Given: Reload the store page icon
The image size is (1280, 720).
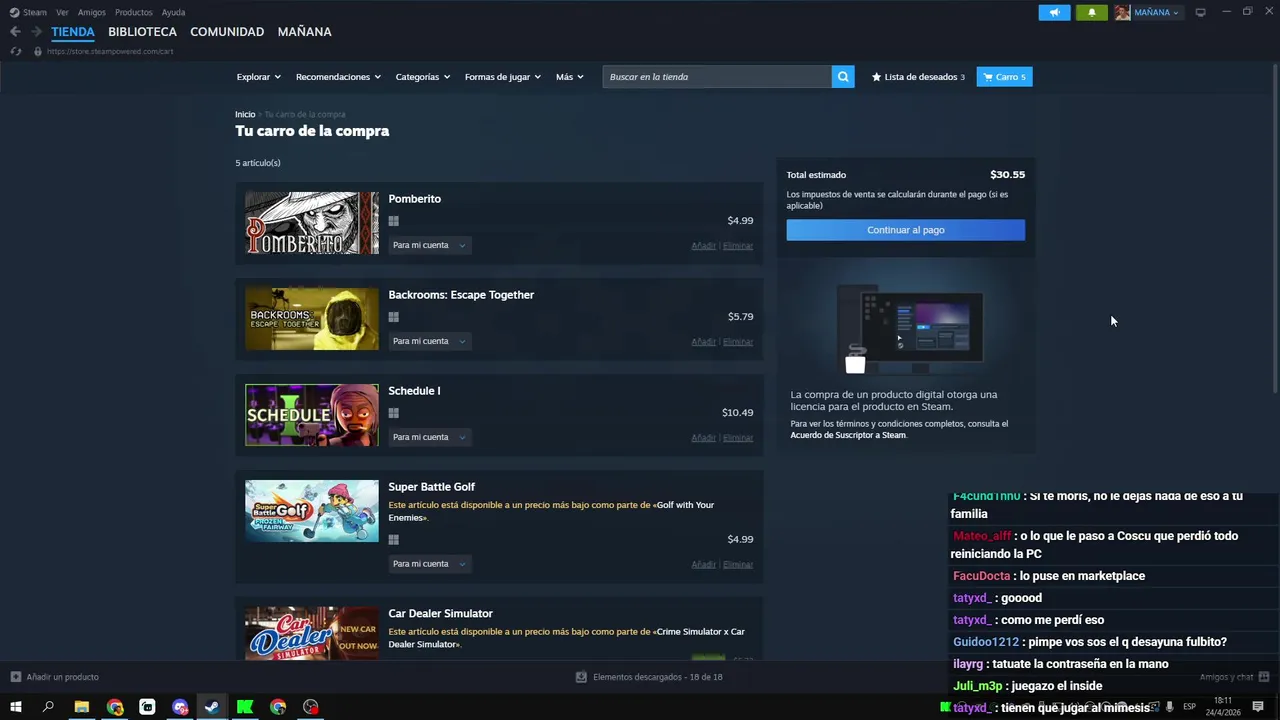Looking at the screenshot, I should [x=15, y=51].
